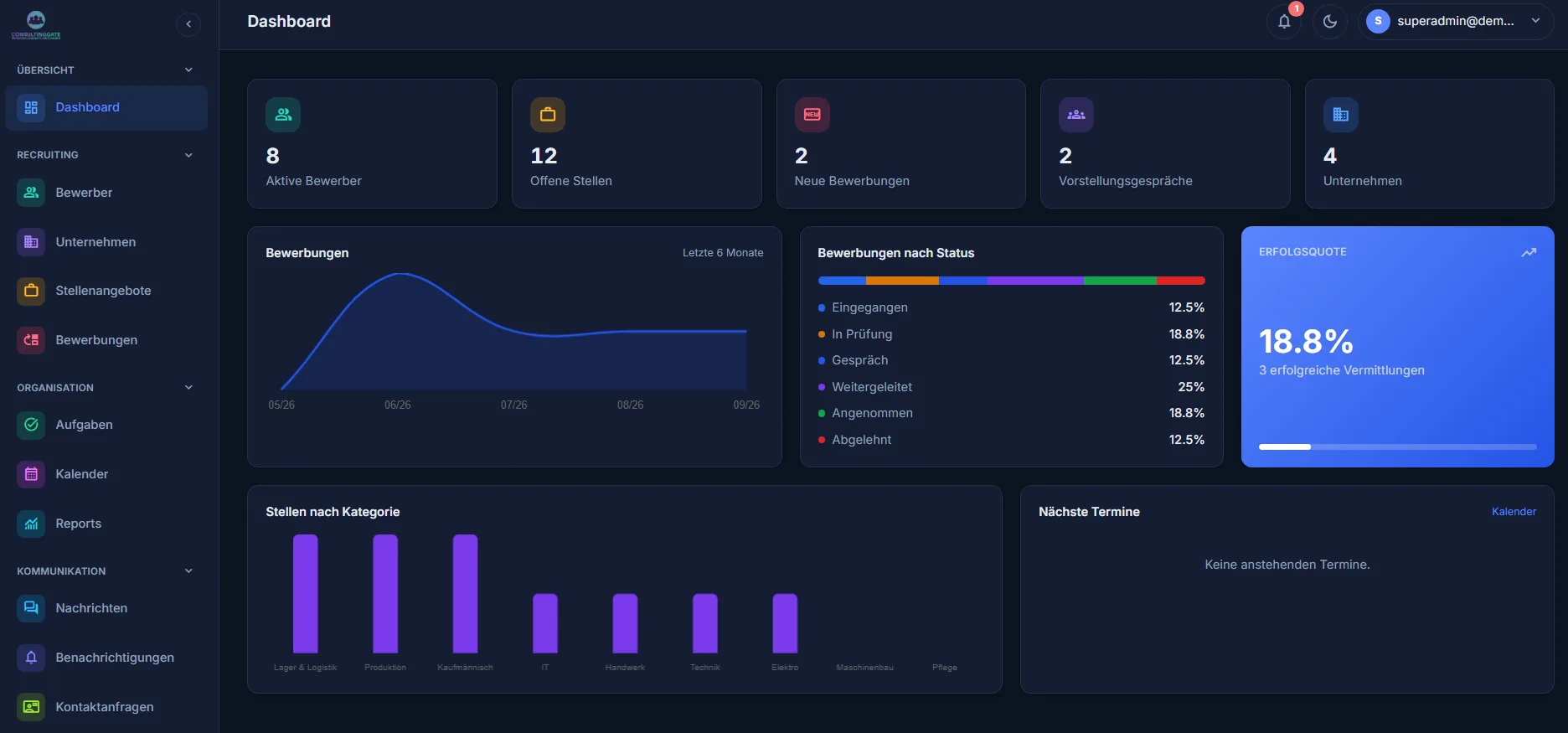The image size is (1568, 733).
Task: Open the Aktive Bewerber stat card
Action: pos(372,143)
